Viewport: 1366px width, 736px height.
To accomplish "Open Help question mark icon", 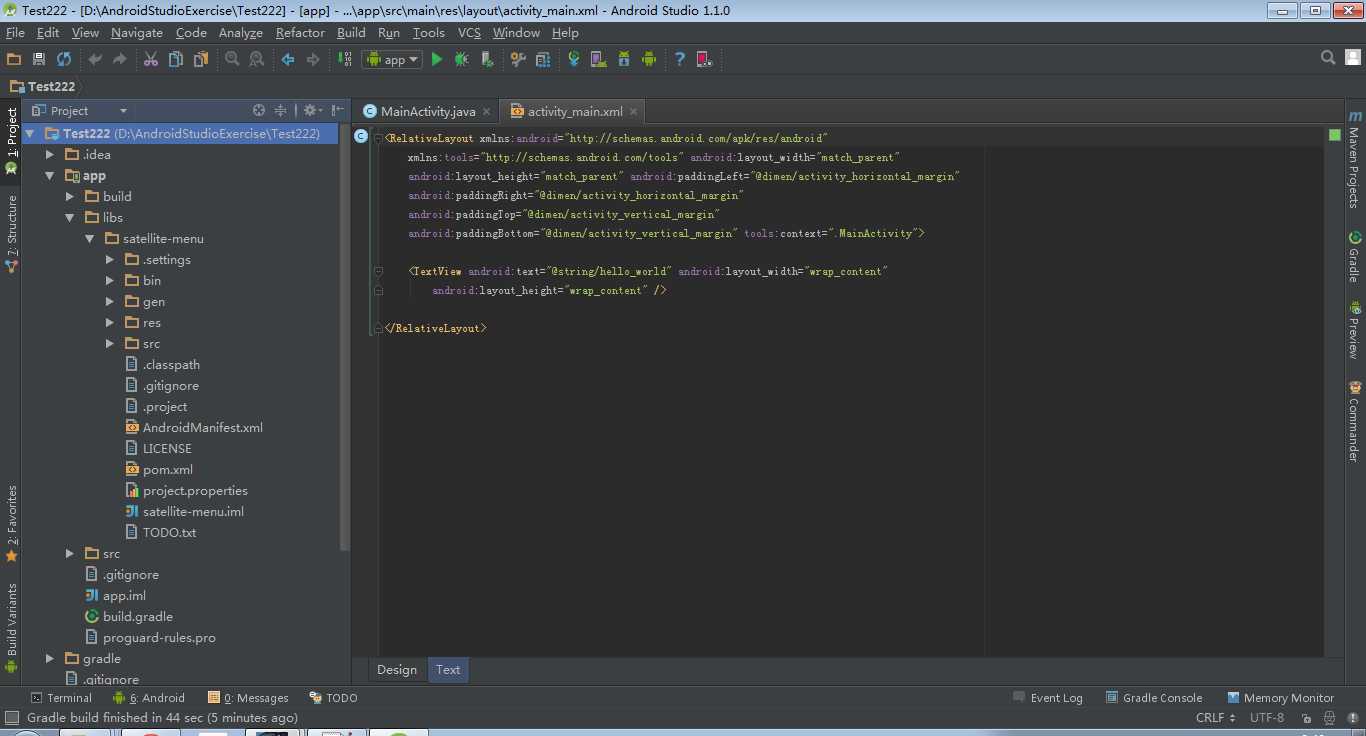I will (x=680, y=59).
